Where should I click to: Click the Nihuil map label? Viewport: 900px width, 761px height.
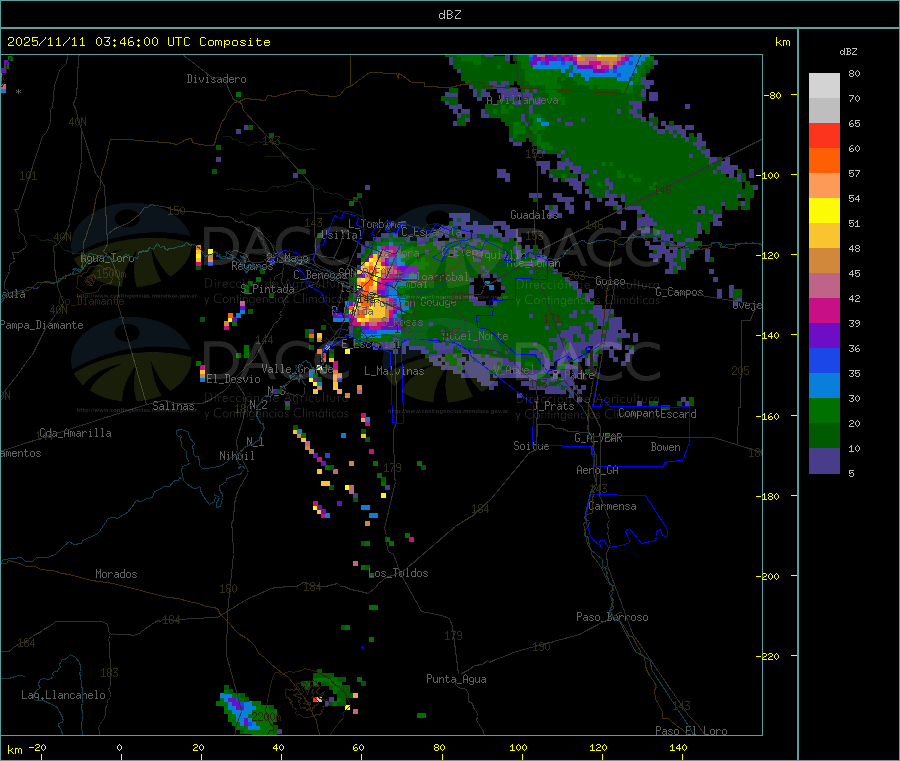click(x=236, y=456)
